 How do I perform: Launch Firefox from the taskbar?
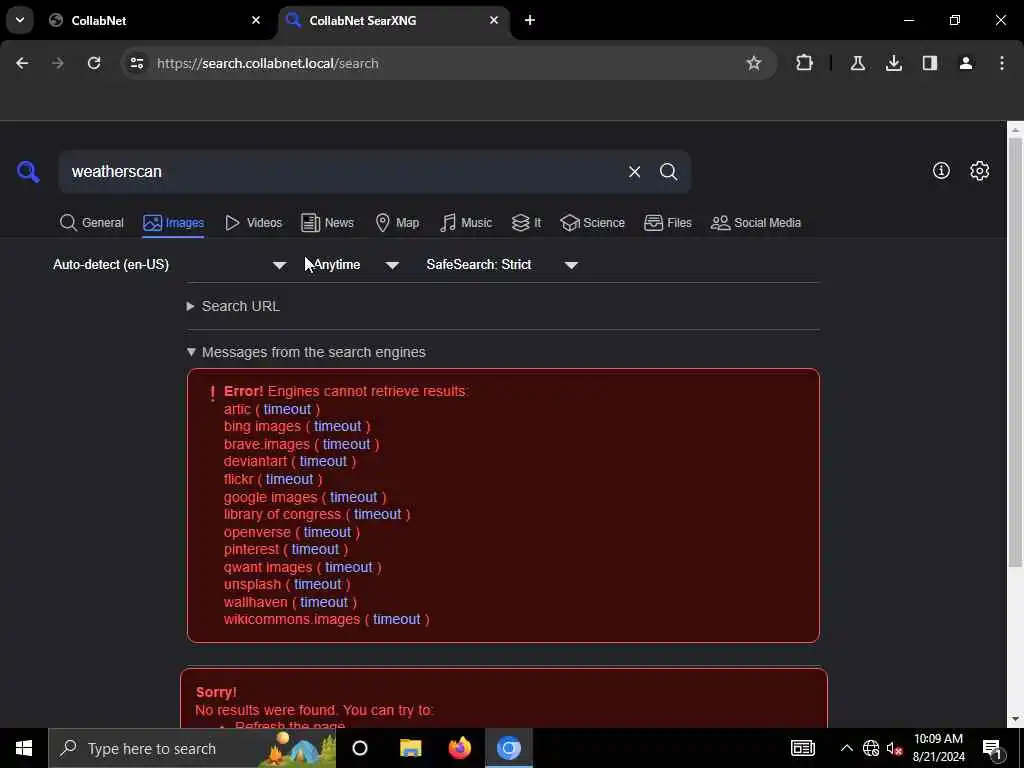click(x=460, y=748)
